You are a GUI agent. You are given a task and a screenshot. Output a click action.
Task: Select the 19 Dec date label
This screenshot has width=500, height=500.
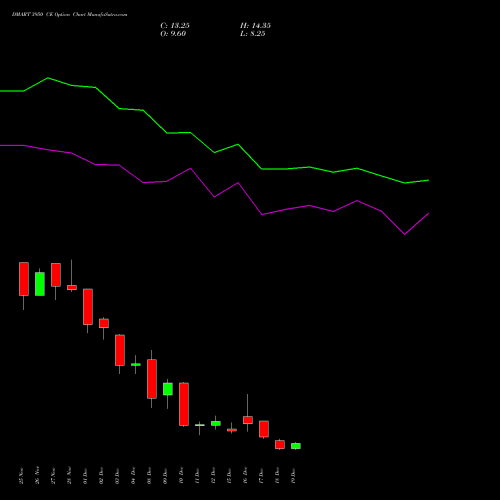(x=293, y=476)
